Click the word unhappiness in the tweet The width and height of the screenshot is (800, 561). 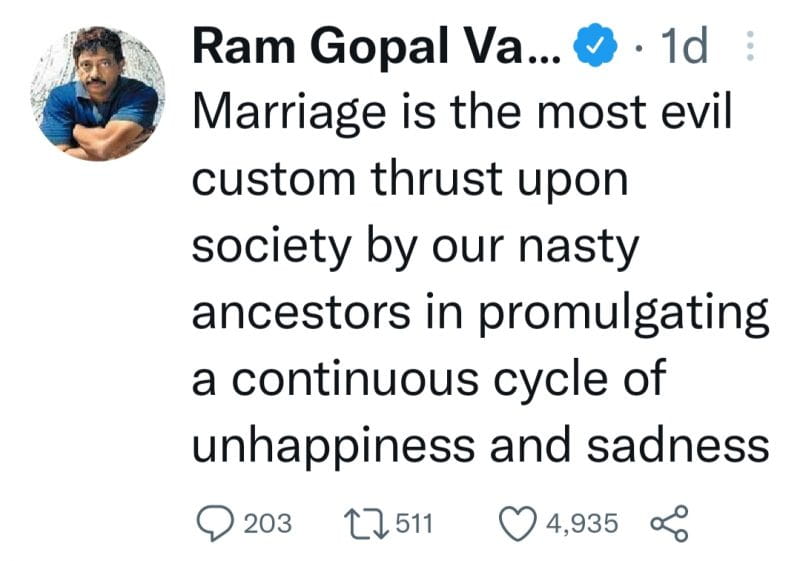pos(333,447)
